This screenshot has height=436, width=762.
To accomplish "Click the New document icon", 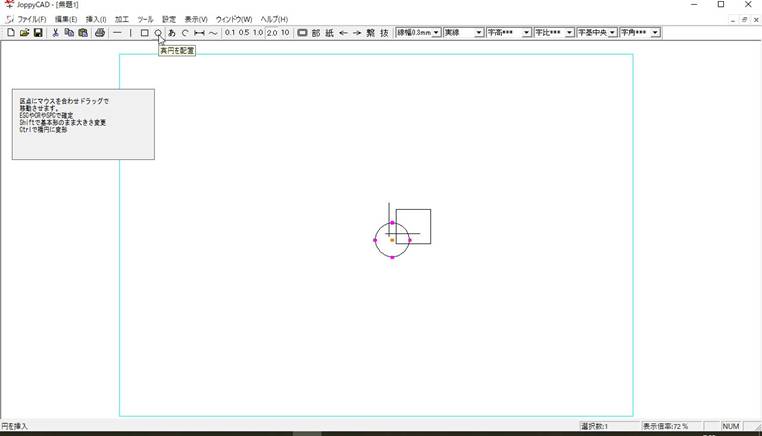I will 10,33.
